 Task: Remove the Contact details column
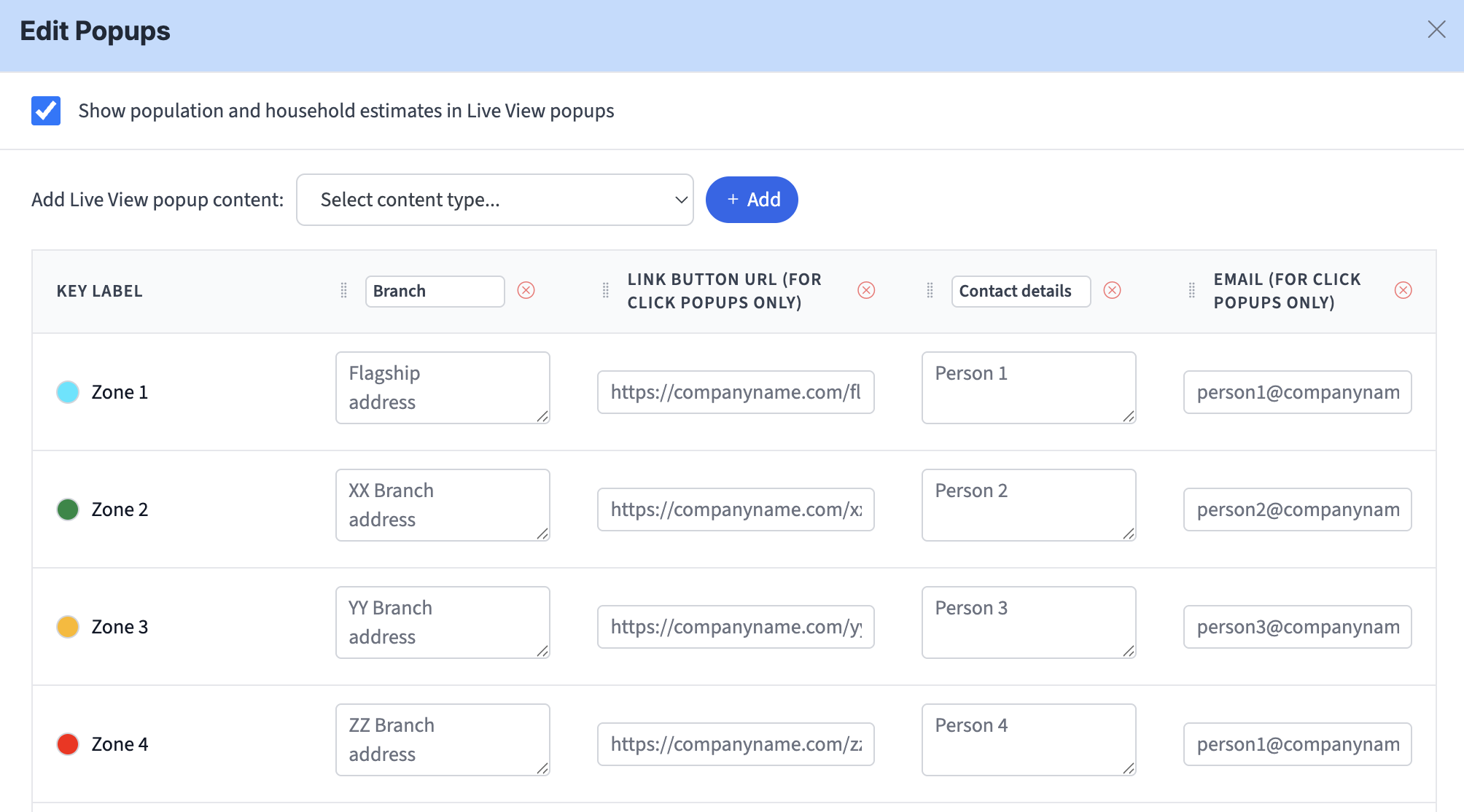[x=1112, y=290]
